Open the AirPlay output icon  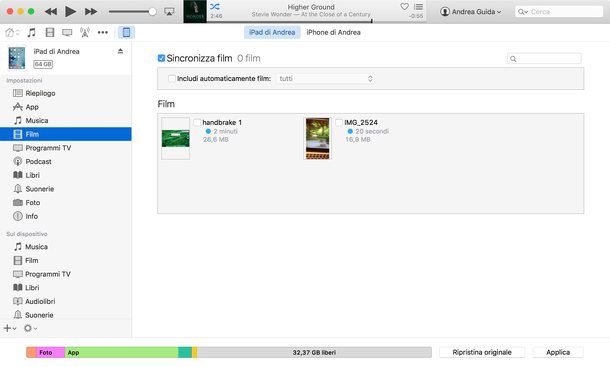pyautogui.click(x=169, y=12)
